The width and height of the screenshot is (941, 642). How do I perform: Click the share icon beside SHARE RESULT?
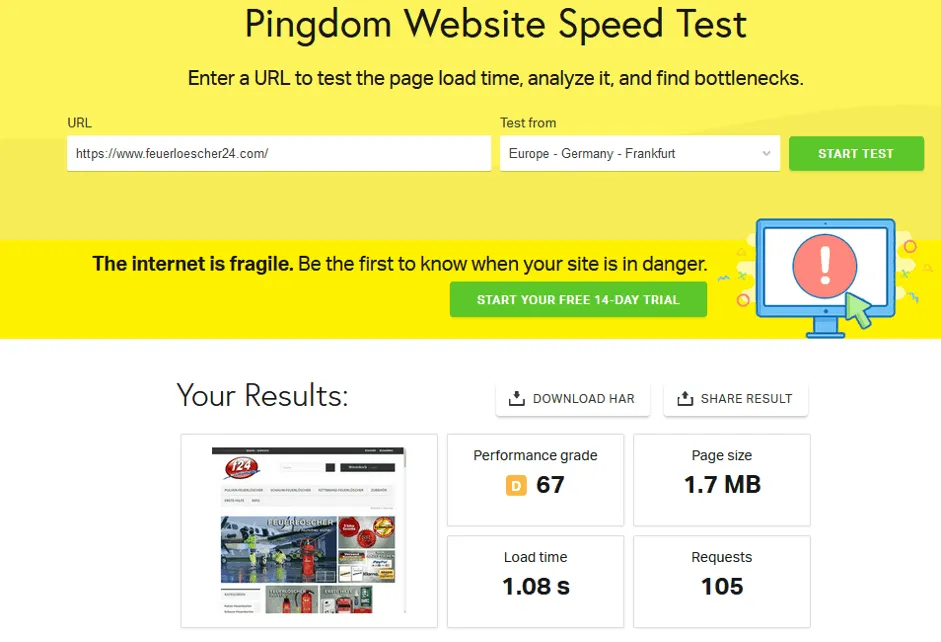coord(685,398)
